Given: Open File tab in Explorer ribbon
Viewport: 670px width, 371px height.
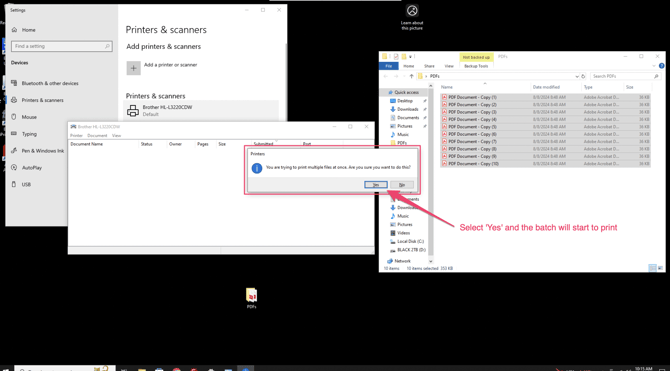Looking at the screenshot, I should tap(388, 66).
